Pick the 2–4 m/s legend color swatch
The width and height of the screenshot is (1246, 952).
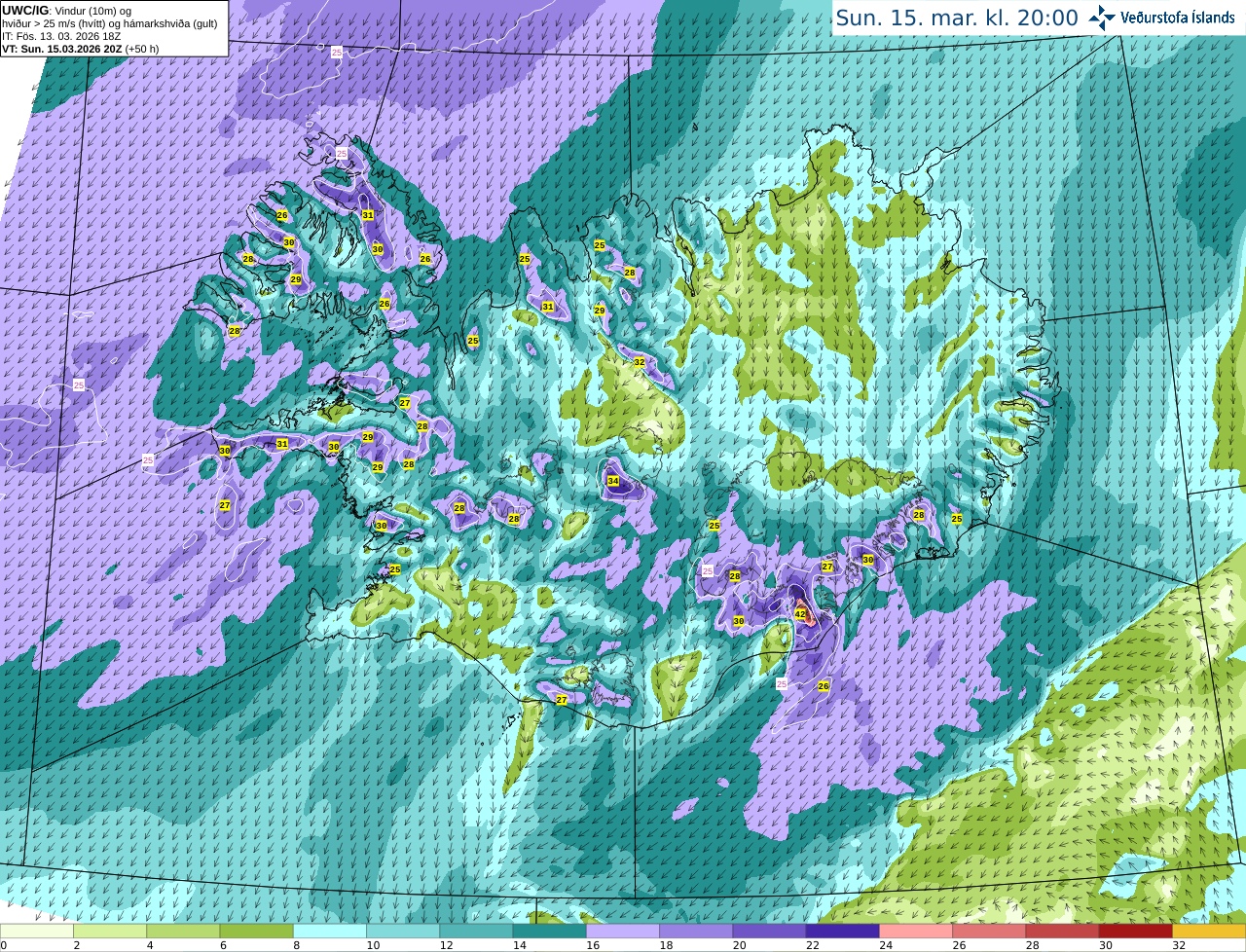click(110, 932)
